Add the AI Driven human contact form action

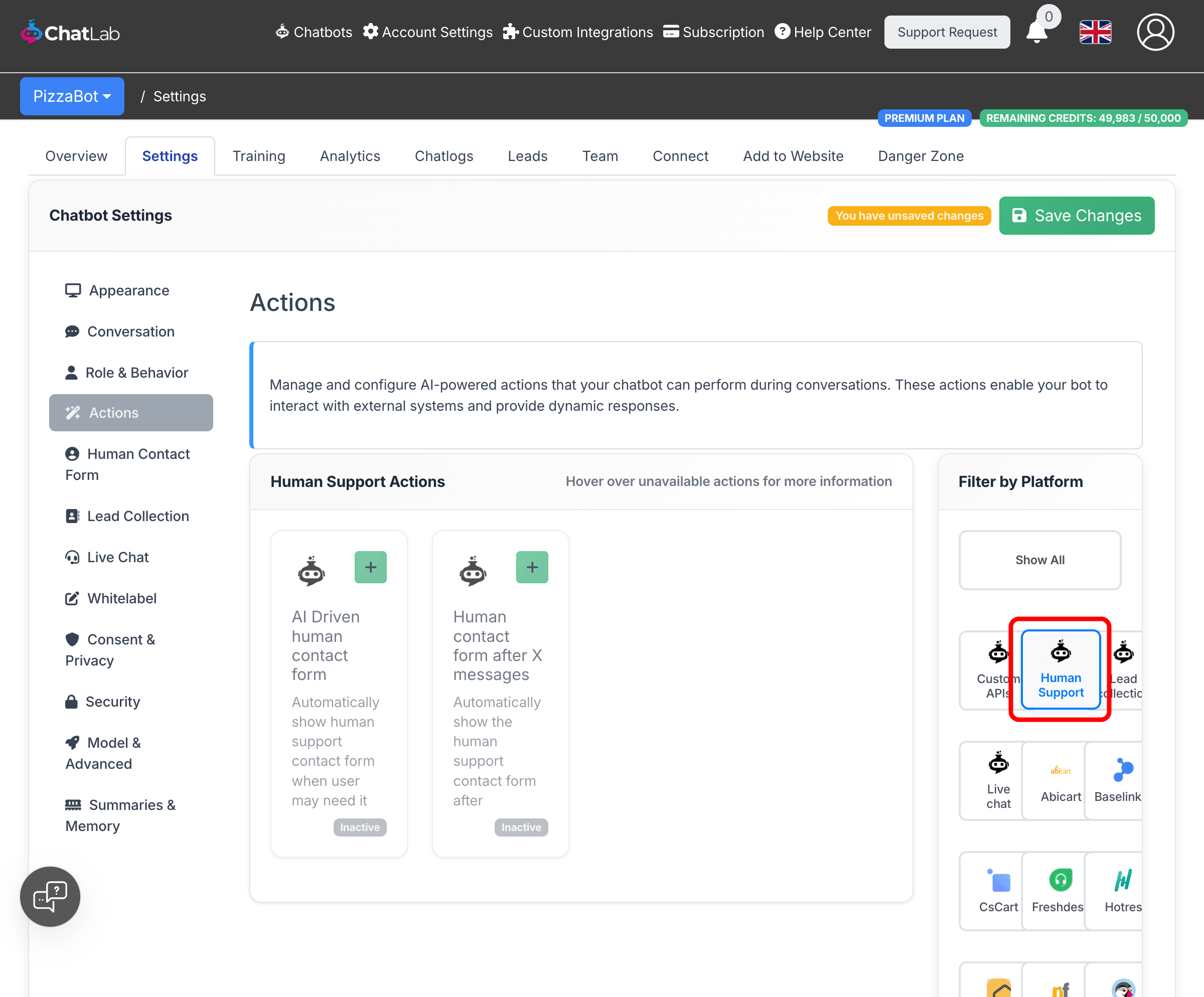pos(370,567)
